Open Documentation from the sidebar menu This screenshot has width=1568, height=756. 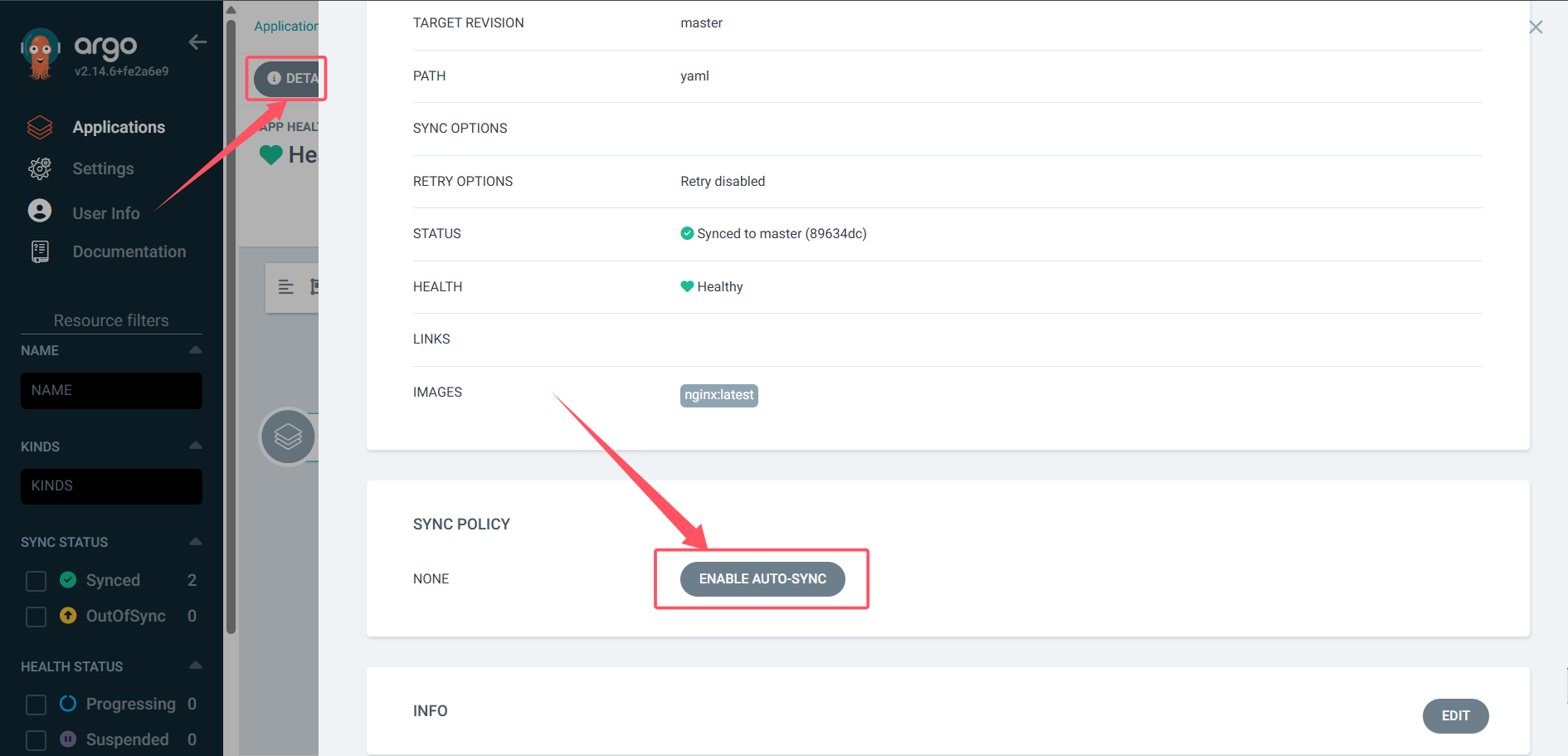point(129,251)
